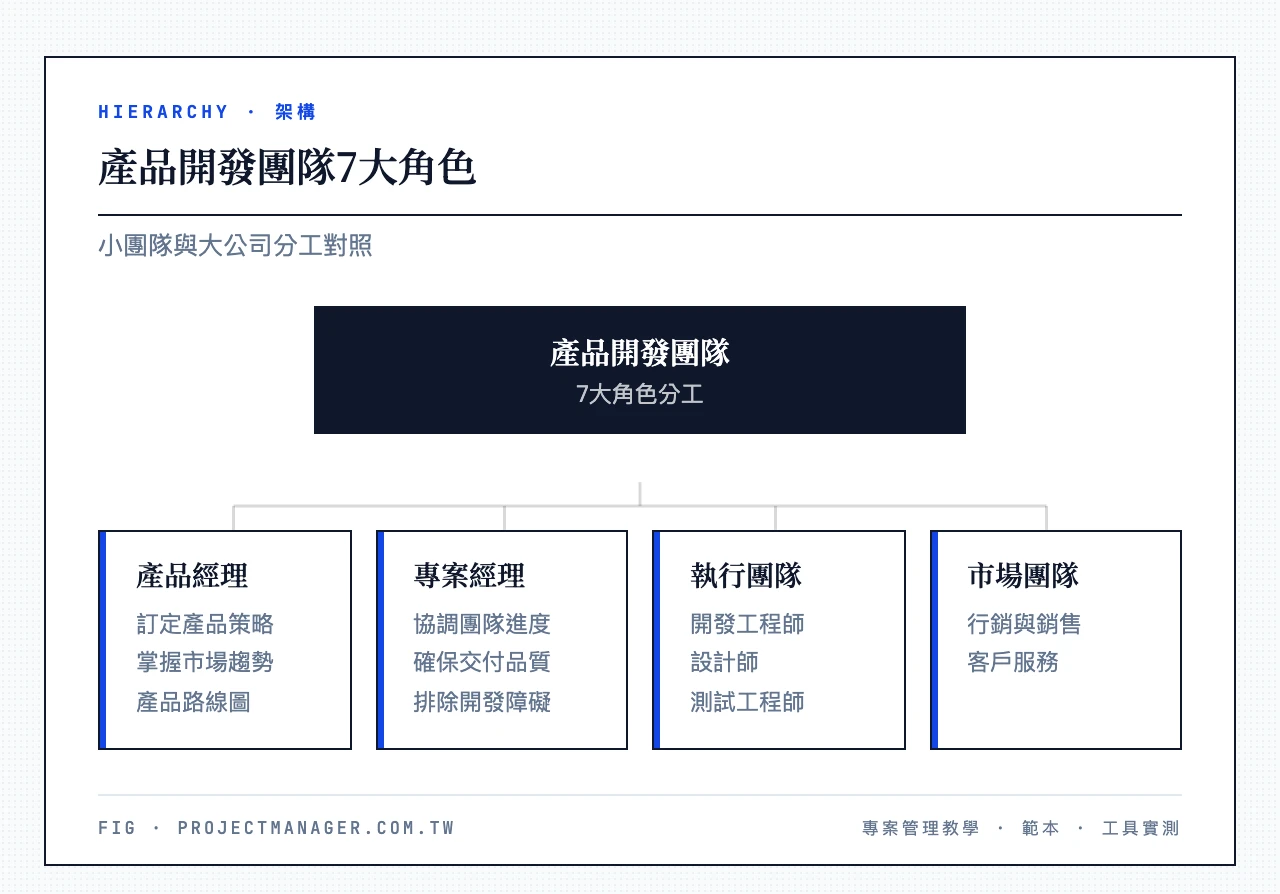Select the 執行團隊 card heading
Viewport: 1280px width, 894px height.
pyautogui.click(x=746, y=575)
